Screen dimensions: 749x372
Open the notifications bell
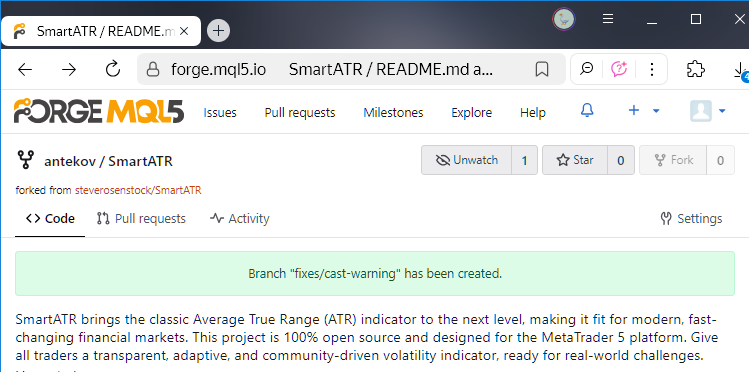pos(587,111)
